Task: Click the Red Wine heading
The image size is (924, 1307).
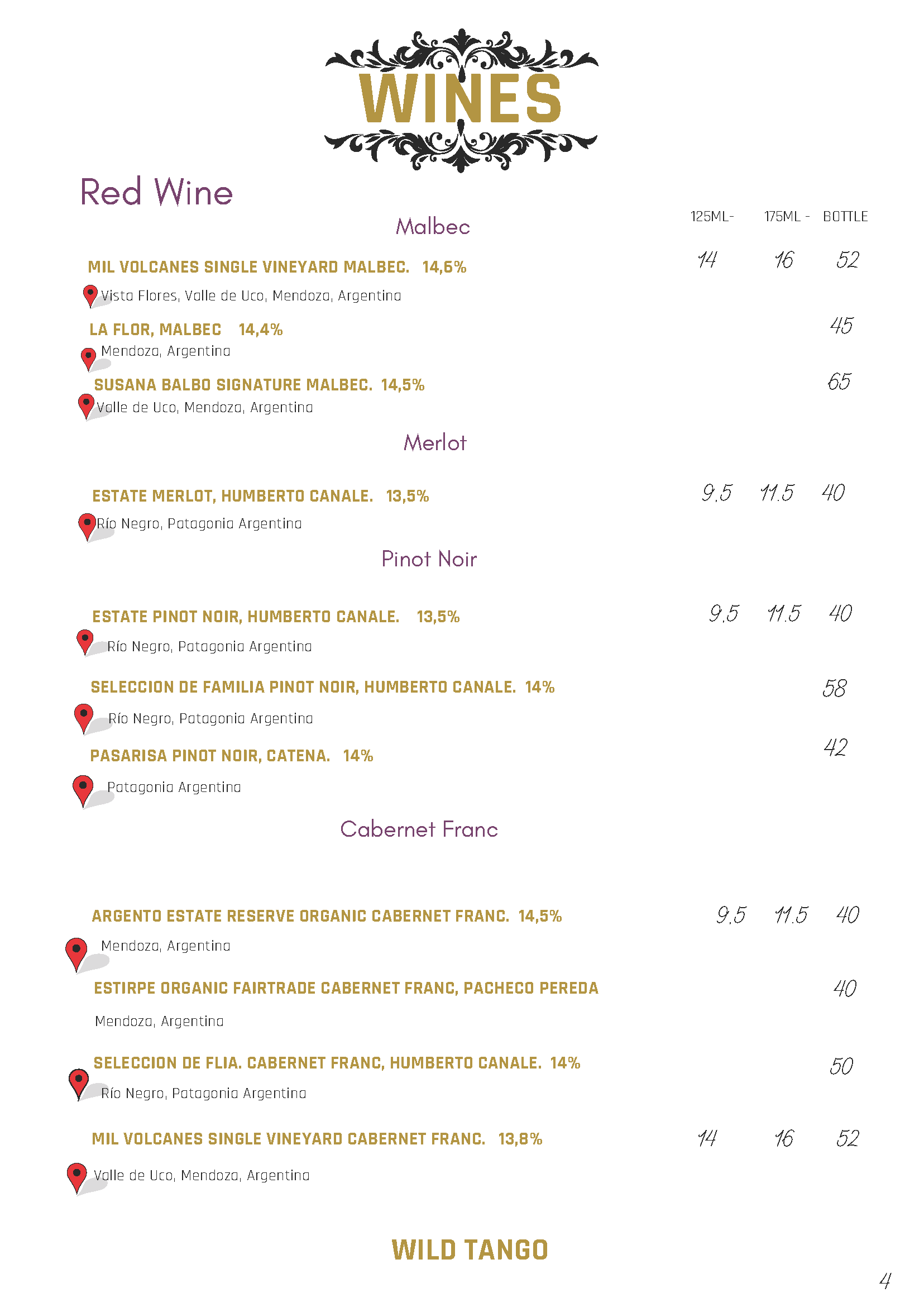Action: click(x=156, y=192)
